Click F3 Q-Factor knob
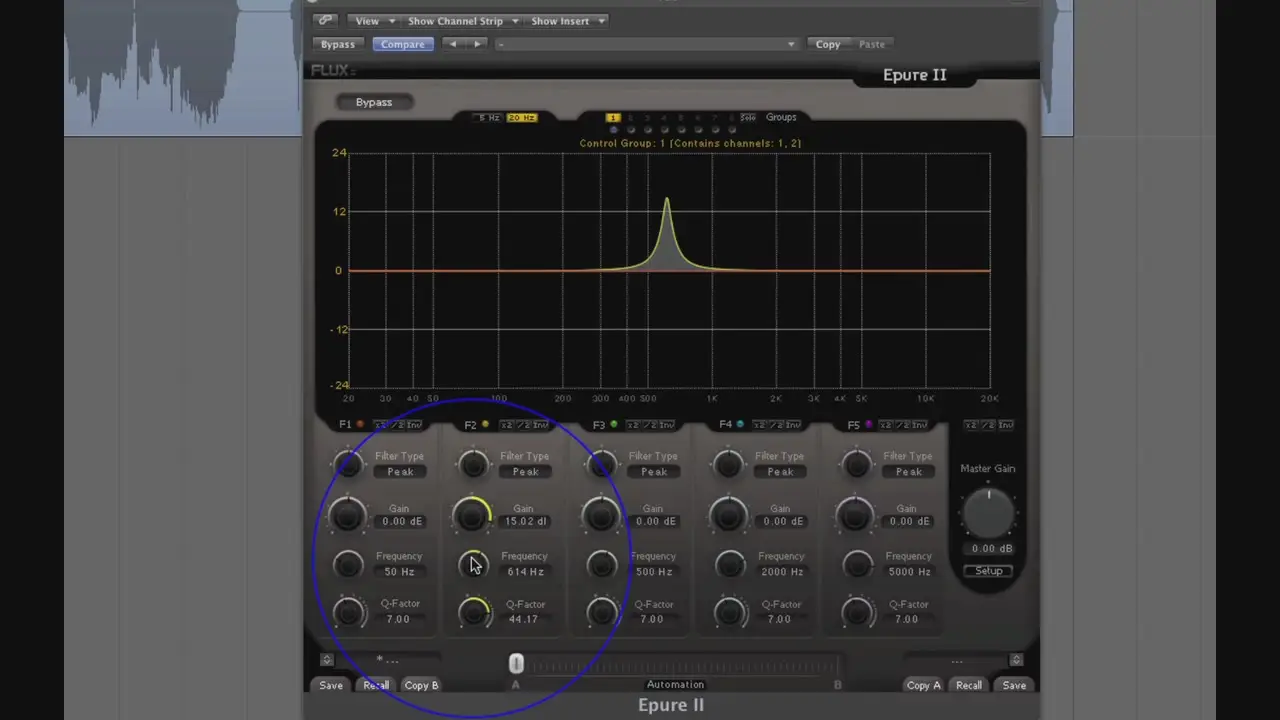This screenshot has height=720, width=1280. tap(601, 612)
